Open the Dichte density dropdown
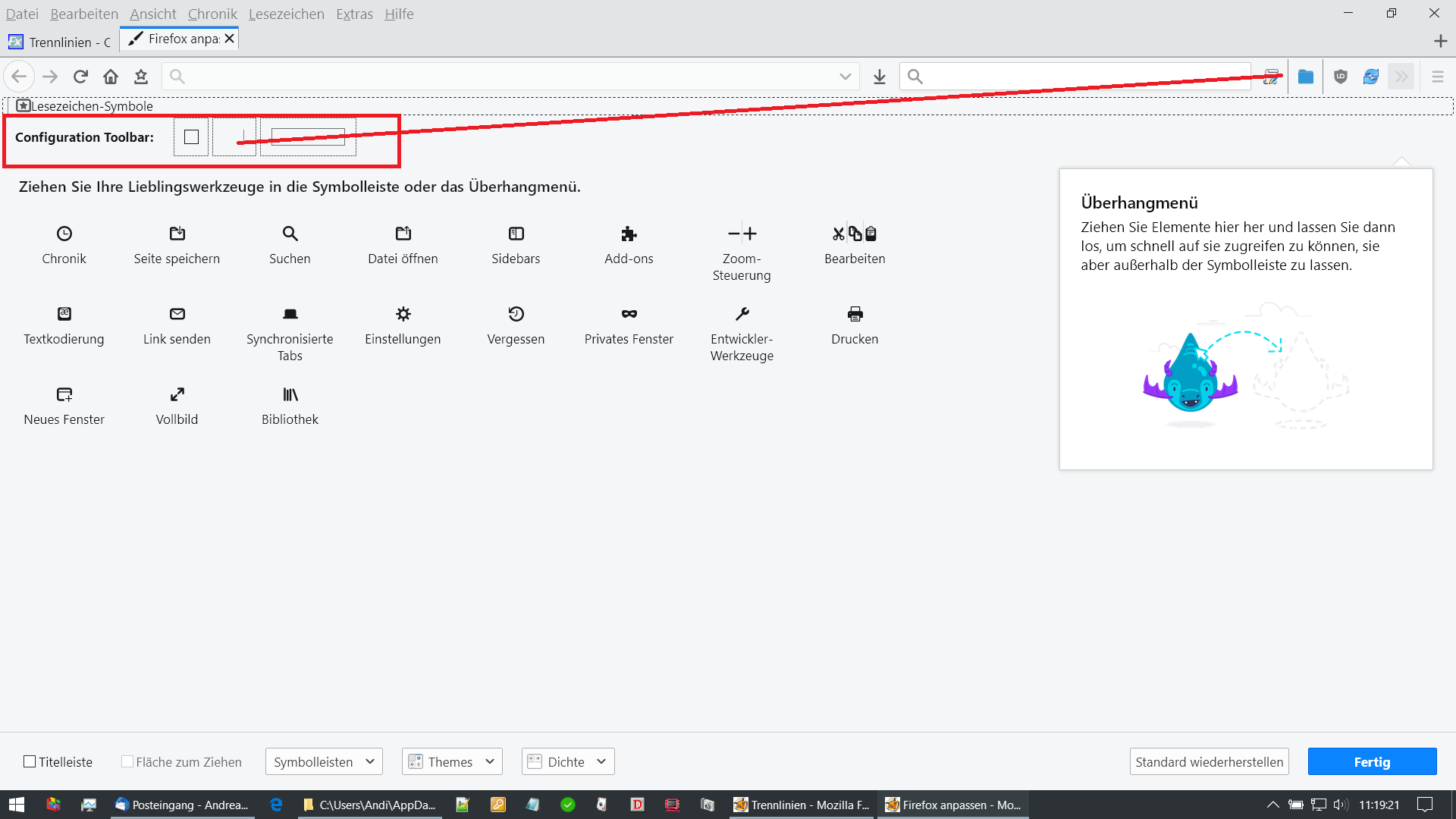Viewport: 1456px width, 819px height. coord(568,761)
